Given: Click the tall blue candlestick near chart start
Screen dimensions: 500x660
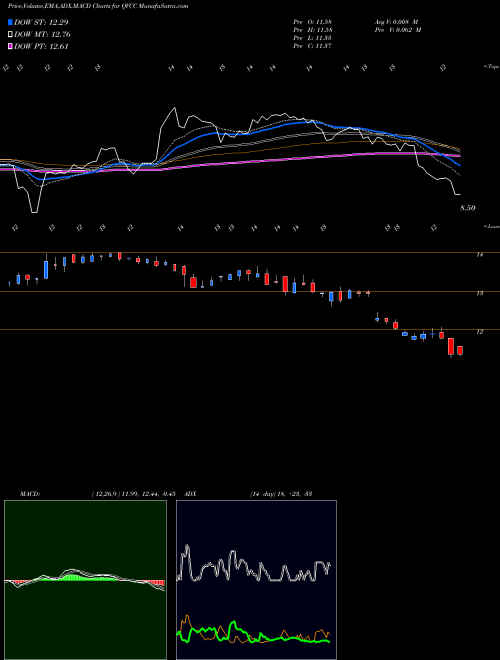Looking at the screenshot, I should 46,269.
